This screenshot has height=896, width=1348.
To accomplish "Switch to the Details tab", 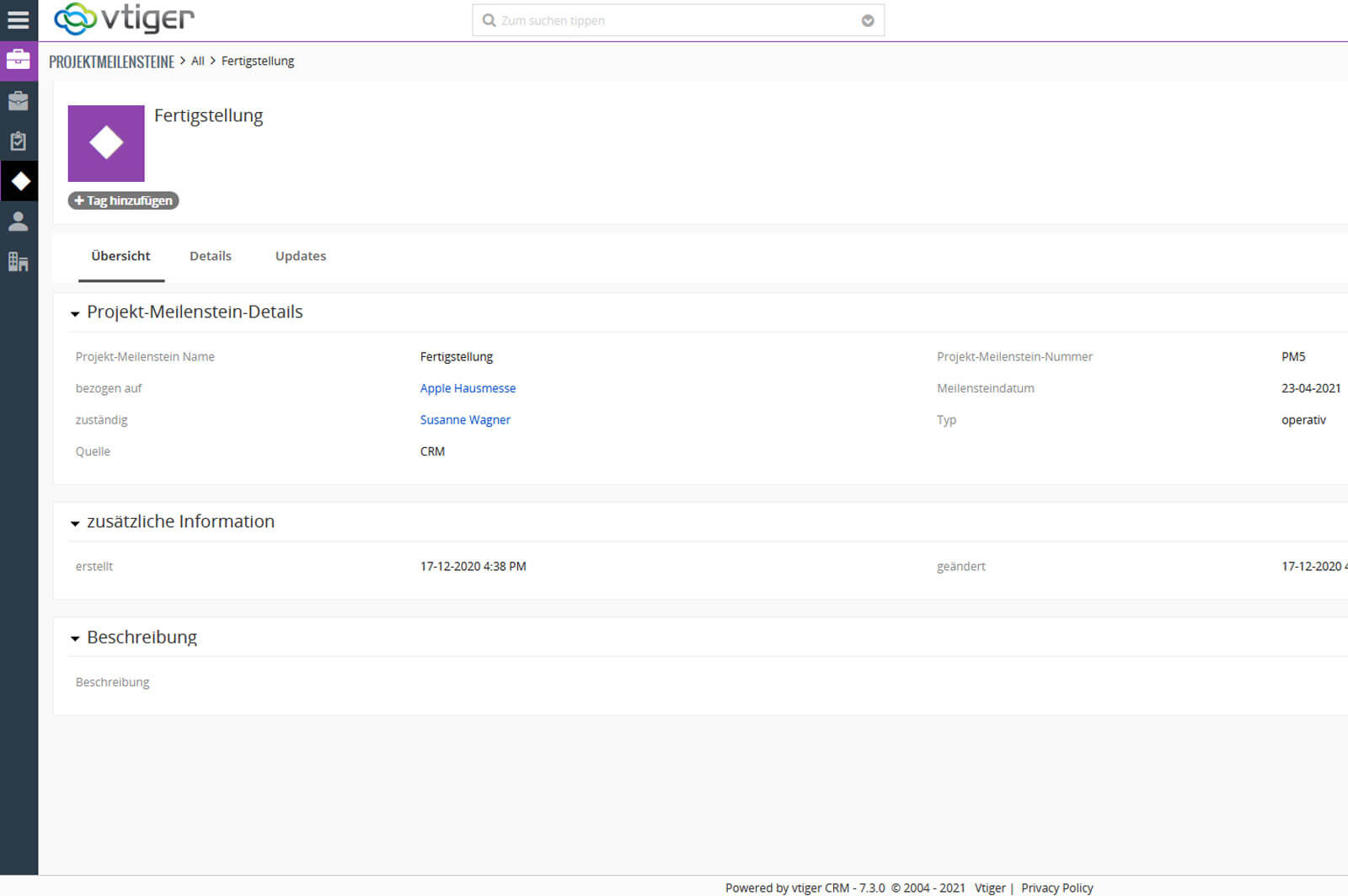I will click(x=210, y=256).
